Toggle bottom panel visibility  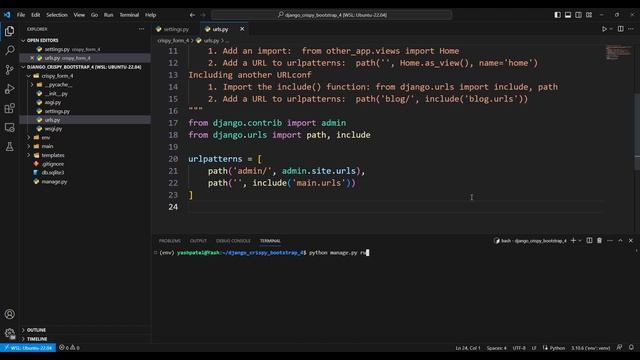click(568, 15)
